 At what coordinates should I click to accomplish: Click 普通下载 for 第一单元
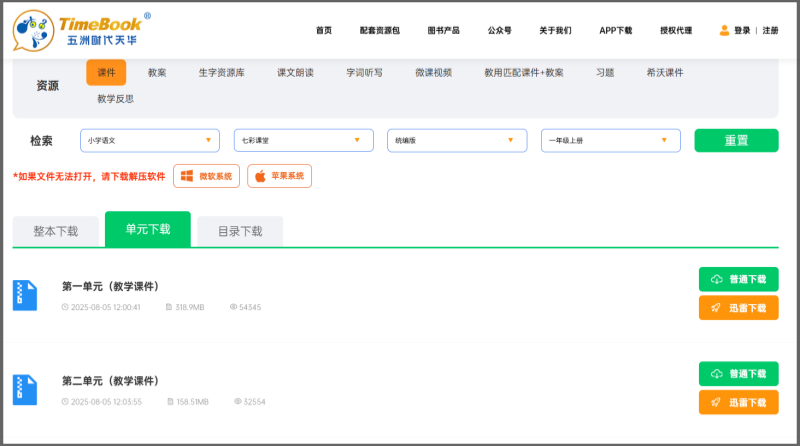(738, 279)
